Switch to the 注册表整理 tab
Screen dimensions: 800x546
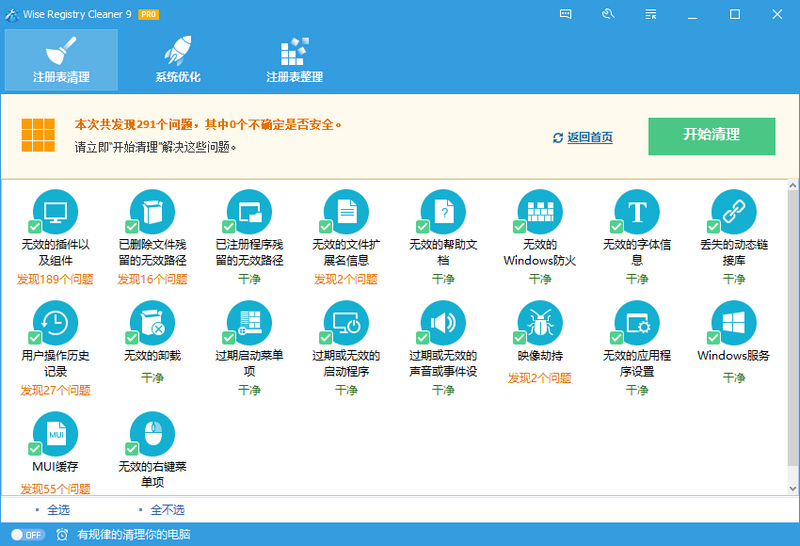[x=294, y=60]
